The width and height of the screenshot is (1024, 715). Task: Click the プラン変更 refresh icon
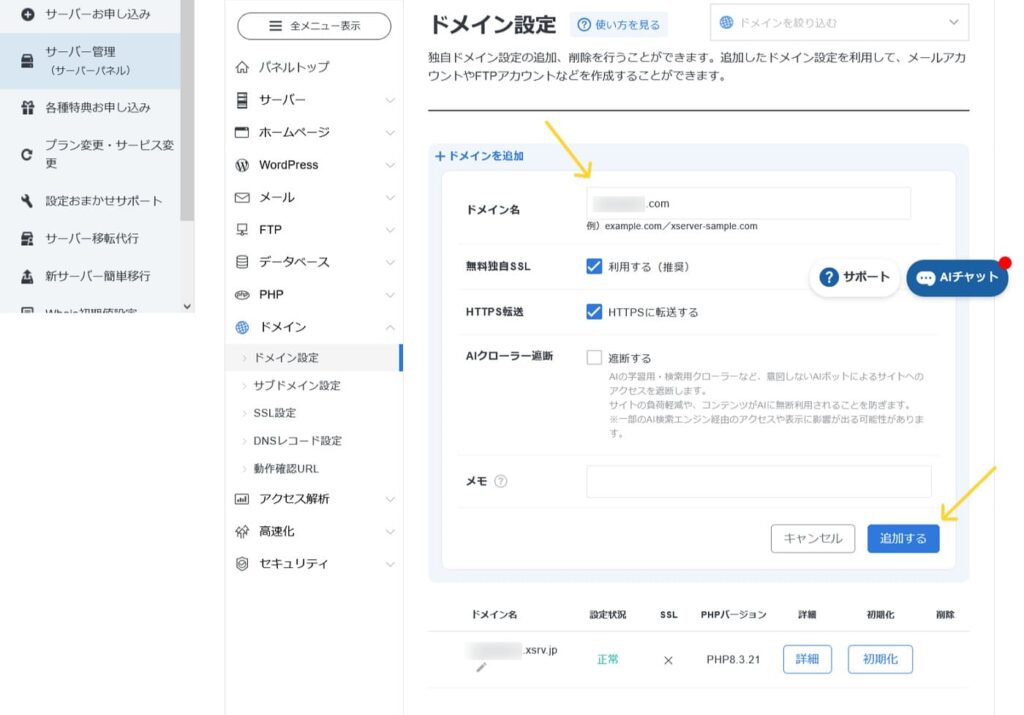click(27, 155)
